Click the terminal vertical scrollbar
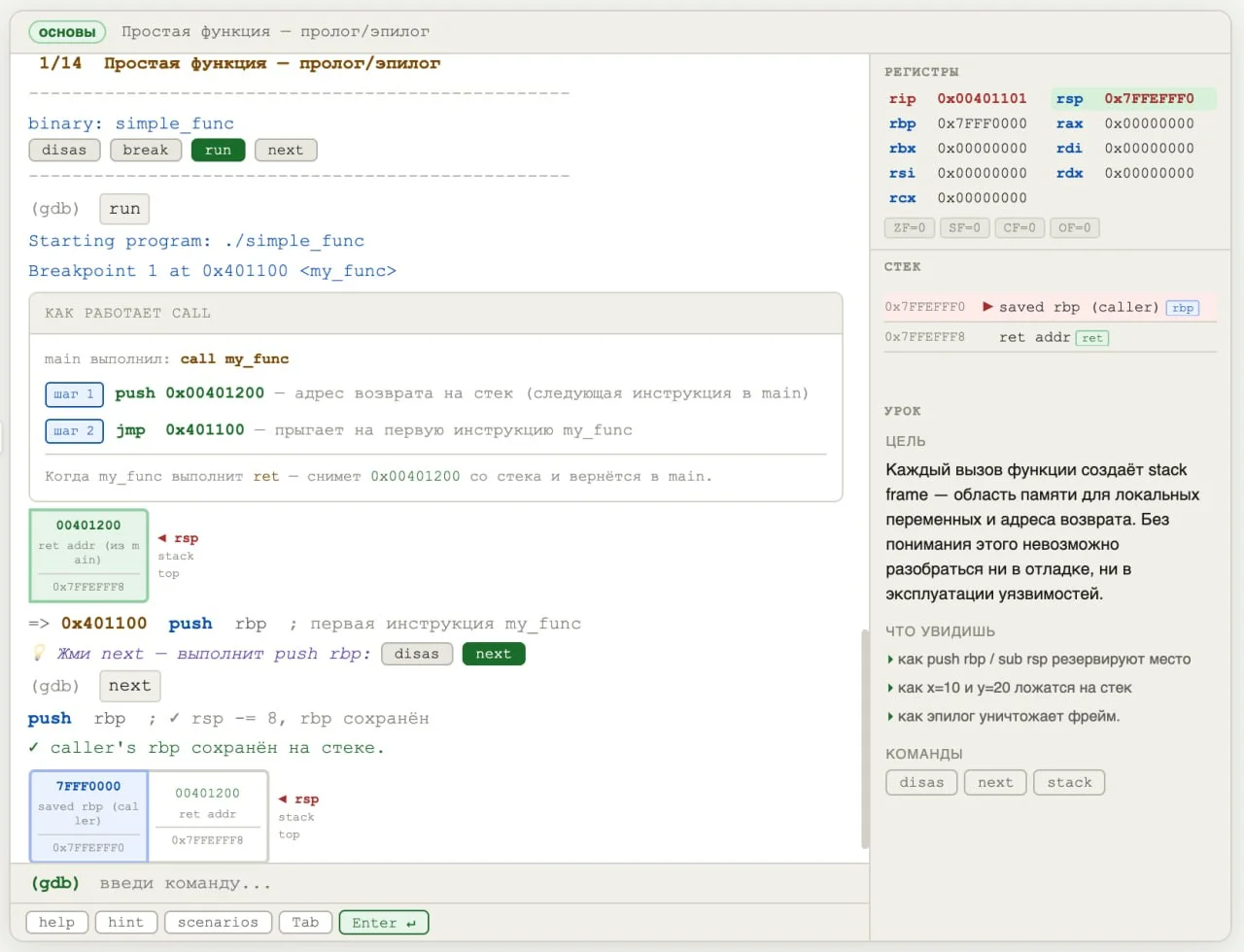1244x952 pixels. 865,739
